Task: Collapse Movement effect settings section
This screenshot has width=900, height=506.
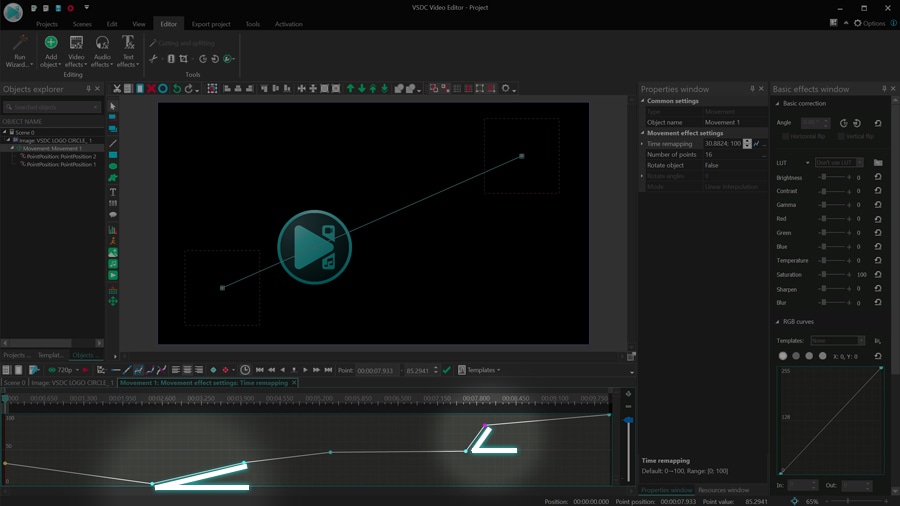Action: coord(643,133)
